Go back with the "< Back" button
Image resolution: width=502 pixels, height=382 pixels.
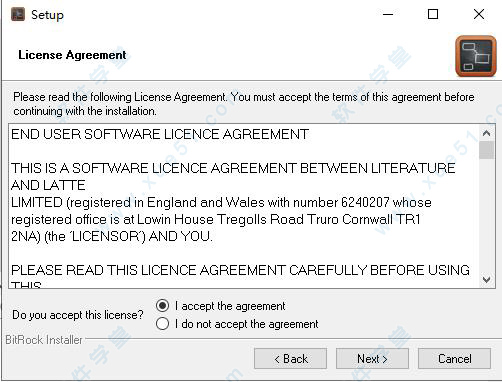click(290, 359)
